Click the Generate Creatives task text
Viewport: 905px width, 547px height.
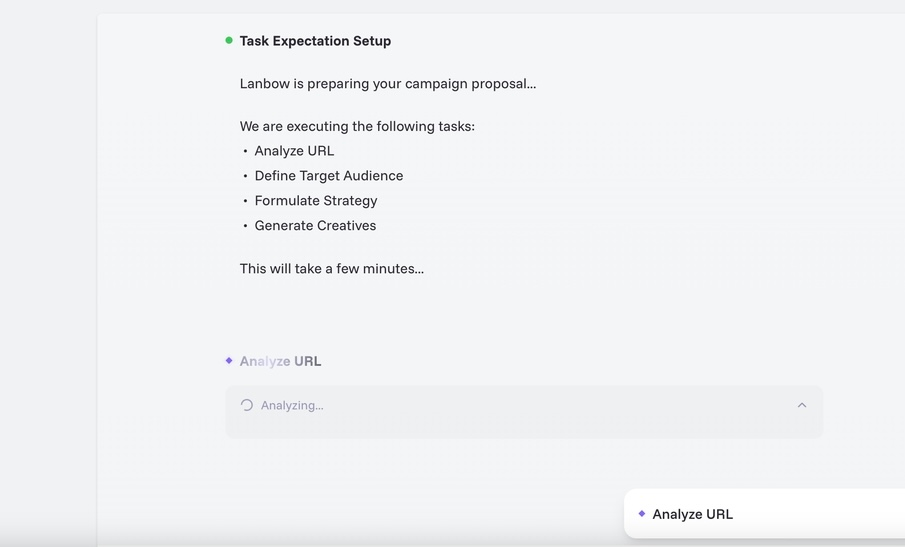coord(315,226)
